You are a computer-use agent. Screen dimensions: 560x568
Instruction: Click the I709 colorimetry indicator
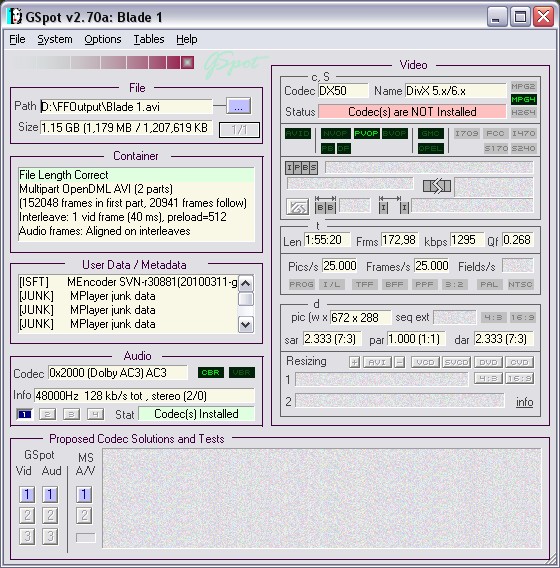(x=467, y=133)
